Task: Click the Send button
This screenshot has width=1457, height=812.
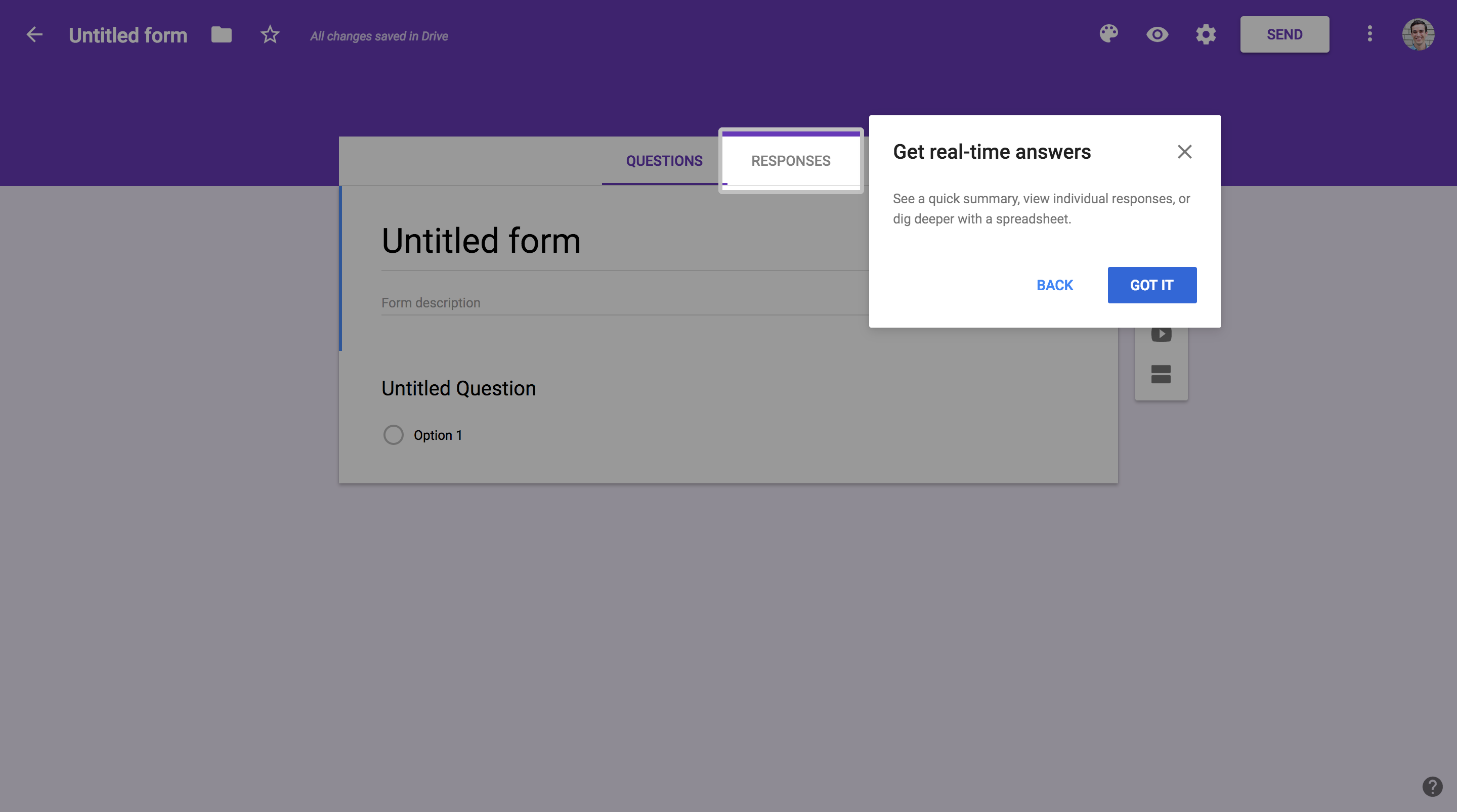Action: (x=1284, y=34)
